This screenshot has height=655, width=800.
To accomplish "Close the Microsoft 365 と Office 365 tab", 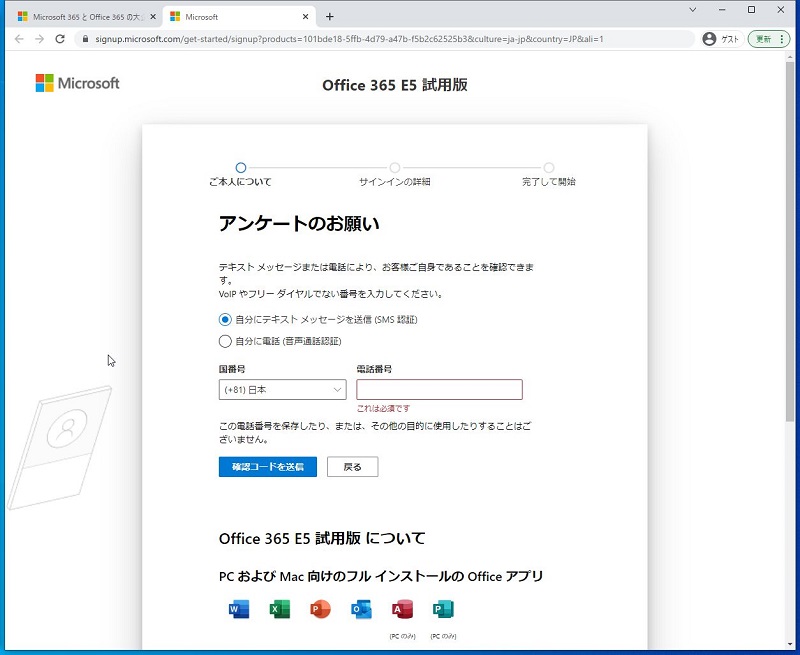I will (x=153, y=17).
